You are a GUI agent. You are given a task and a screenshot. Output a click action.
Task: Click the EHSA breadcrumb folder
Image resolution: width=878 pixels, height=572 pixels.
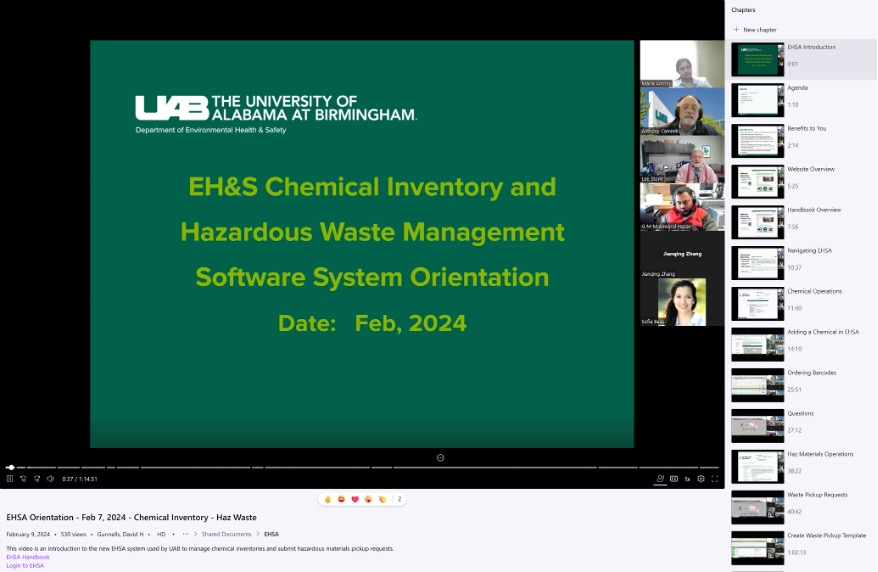272,534
